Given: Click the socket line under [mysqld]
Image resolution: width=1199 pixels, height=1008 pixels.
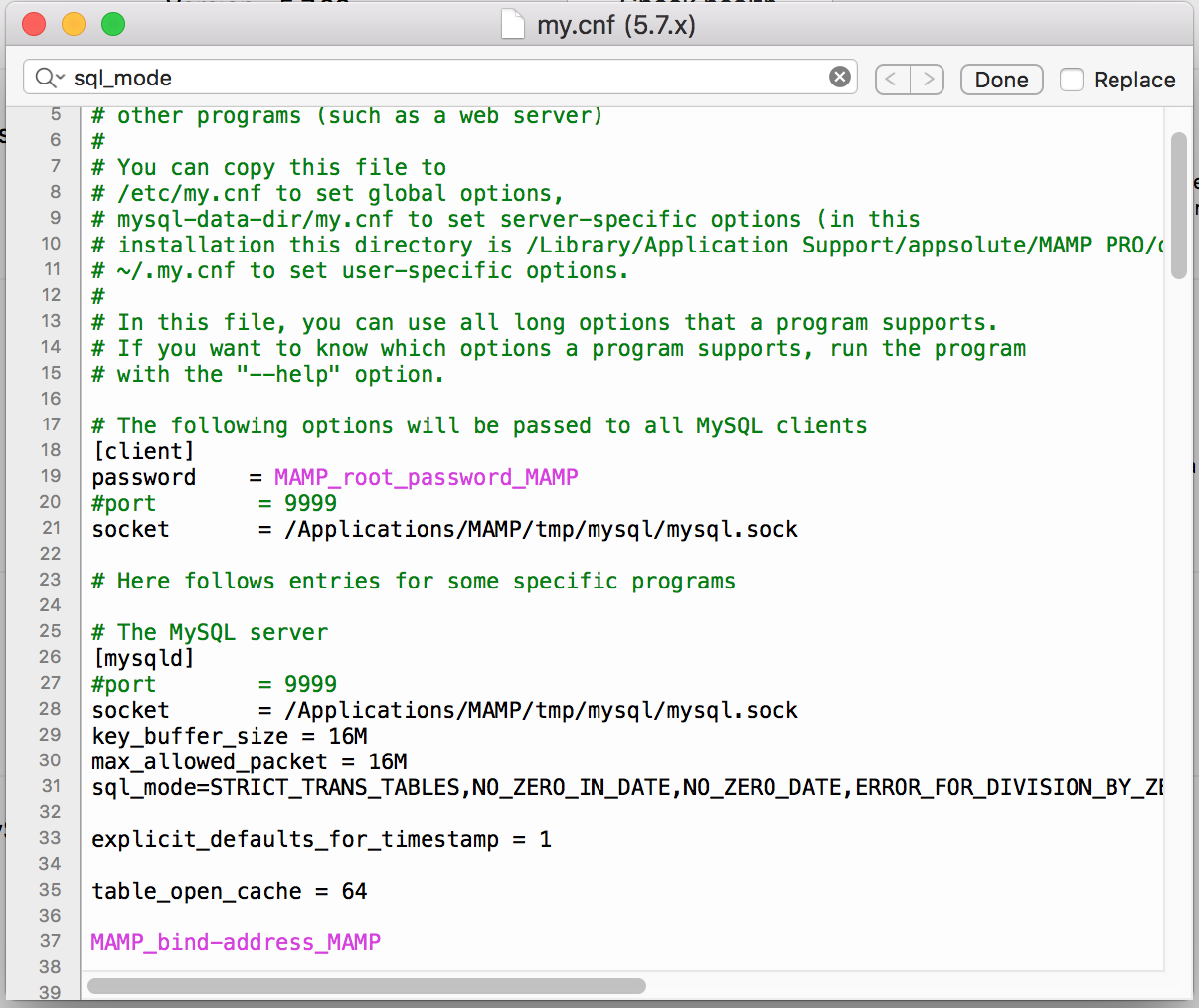Looking at the screenshot, I should pos(445,711).
